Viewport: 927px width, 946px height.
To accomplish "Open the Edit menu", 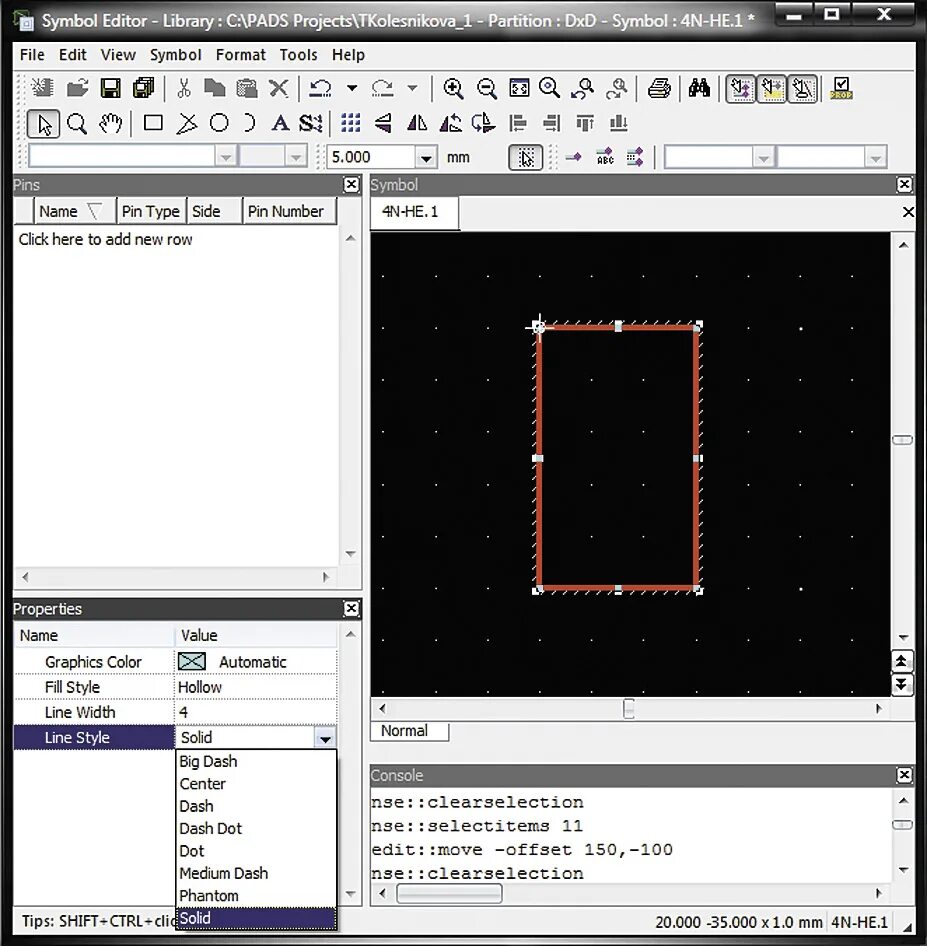I will (72, 55).
